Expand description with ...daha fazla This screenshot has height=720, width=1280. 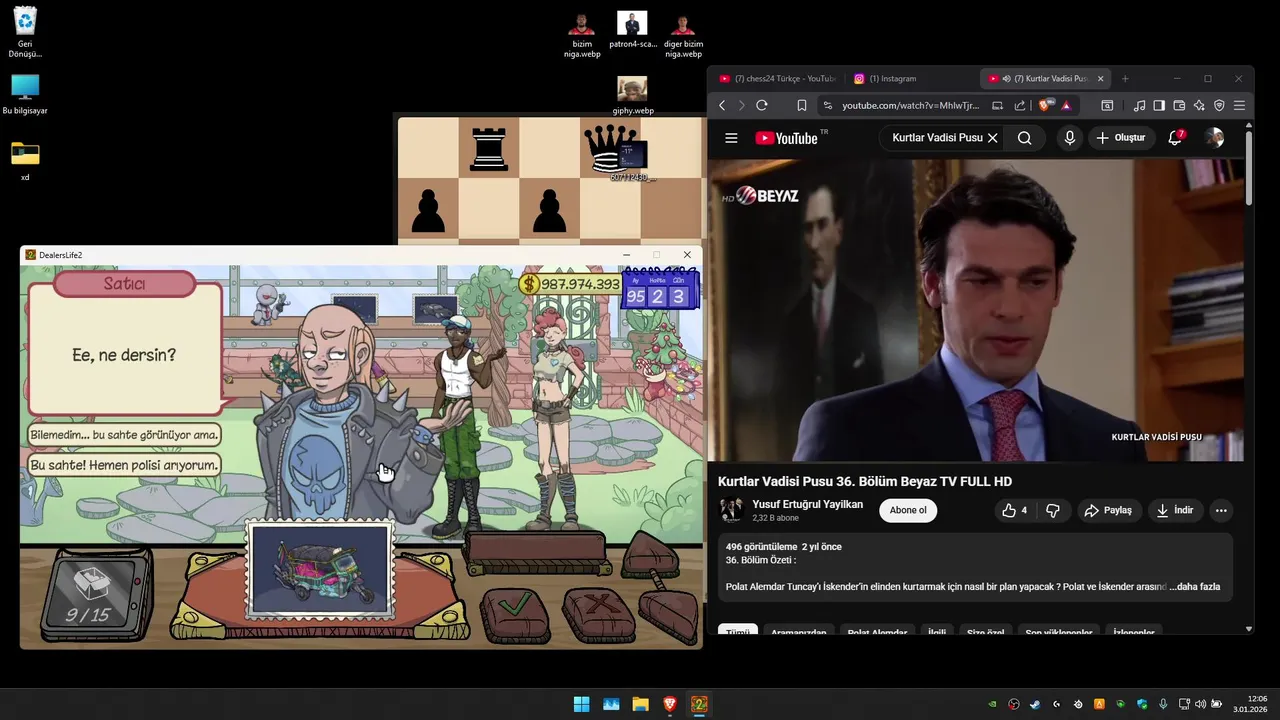point(1194,587)
